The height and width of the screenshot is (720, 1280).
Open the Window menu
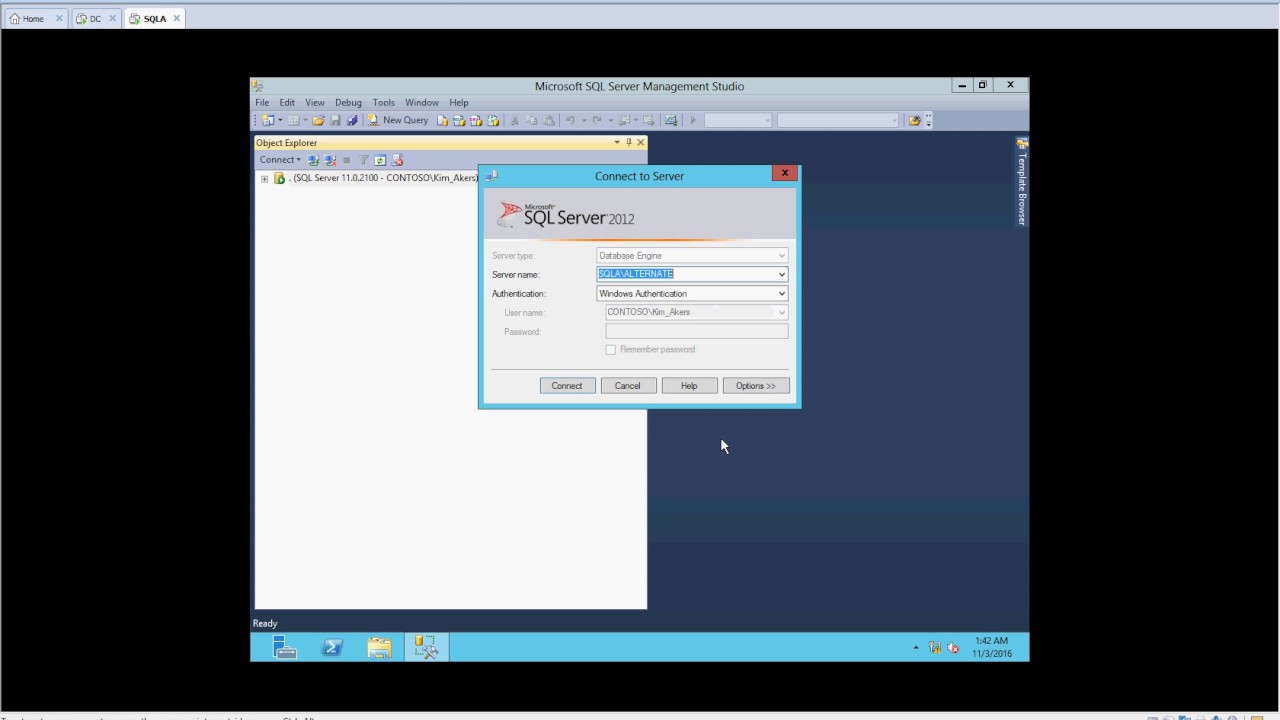tap(422, 102)
